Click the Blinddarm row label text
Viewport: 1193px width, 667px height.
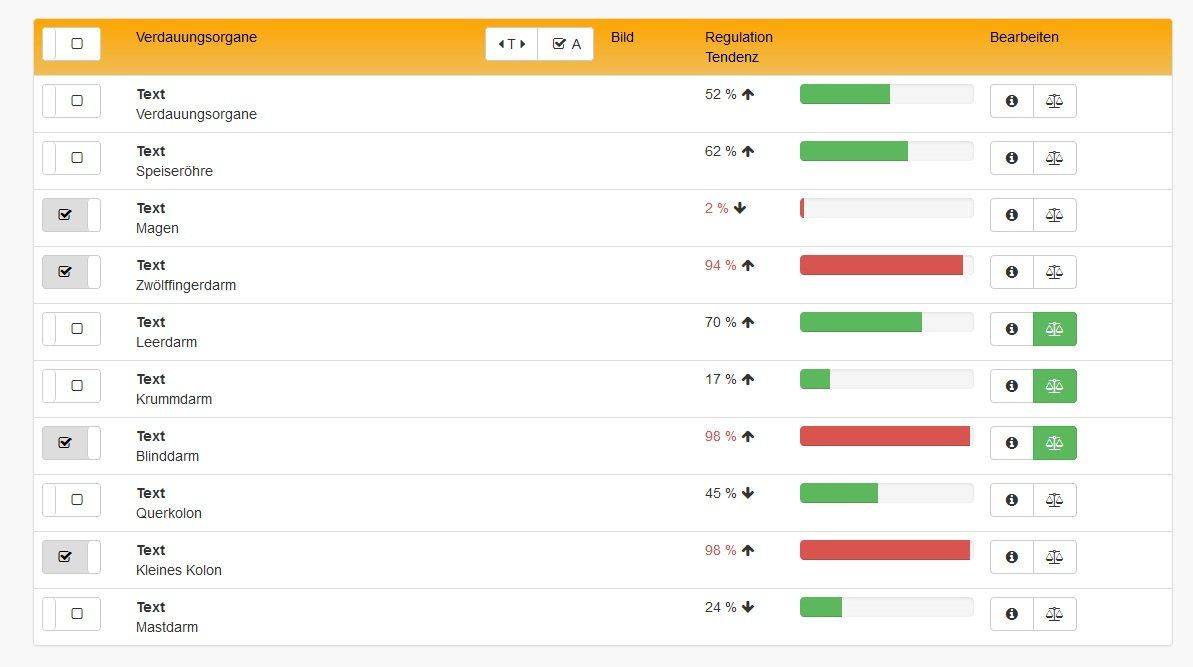(x=167, y=456)
